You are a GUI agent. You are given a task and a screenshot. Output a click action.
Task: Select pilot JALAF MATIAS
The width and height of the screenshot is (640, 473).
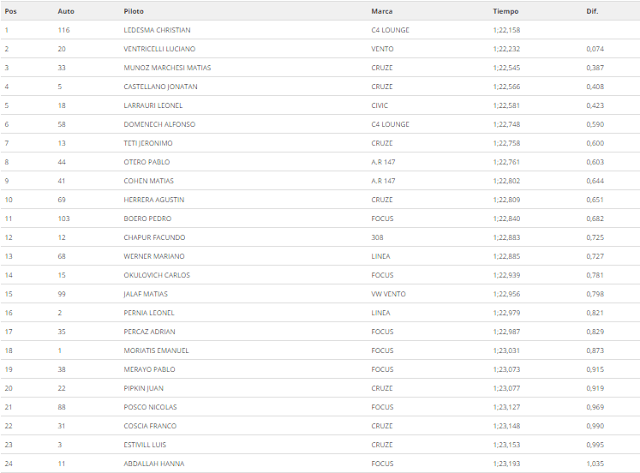point(145,294)
